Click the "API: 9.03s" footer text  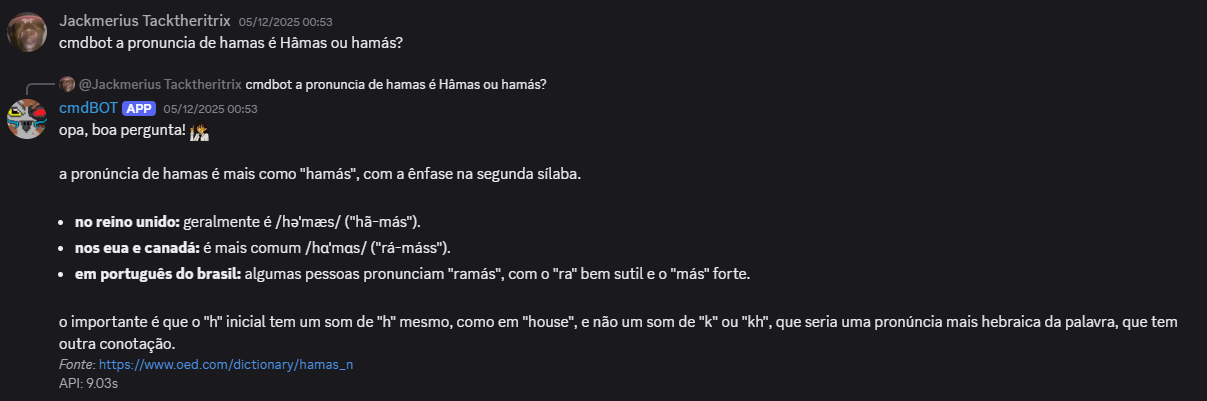[89, 381]
